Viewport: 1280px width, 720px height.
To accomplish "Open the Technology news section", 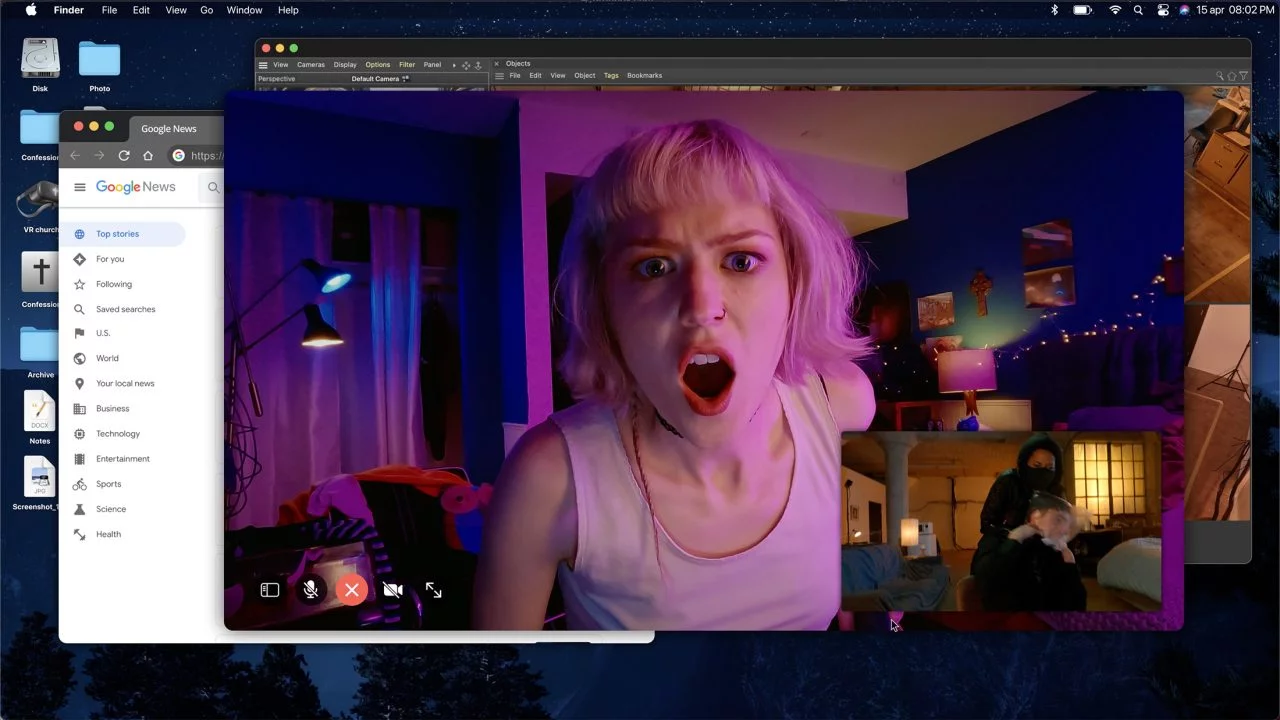I will 117,434.
